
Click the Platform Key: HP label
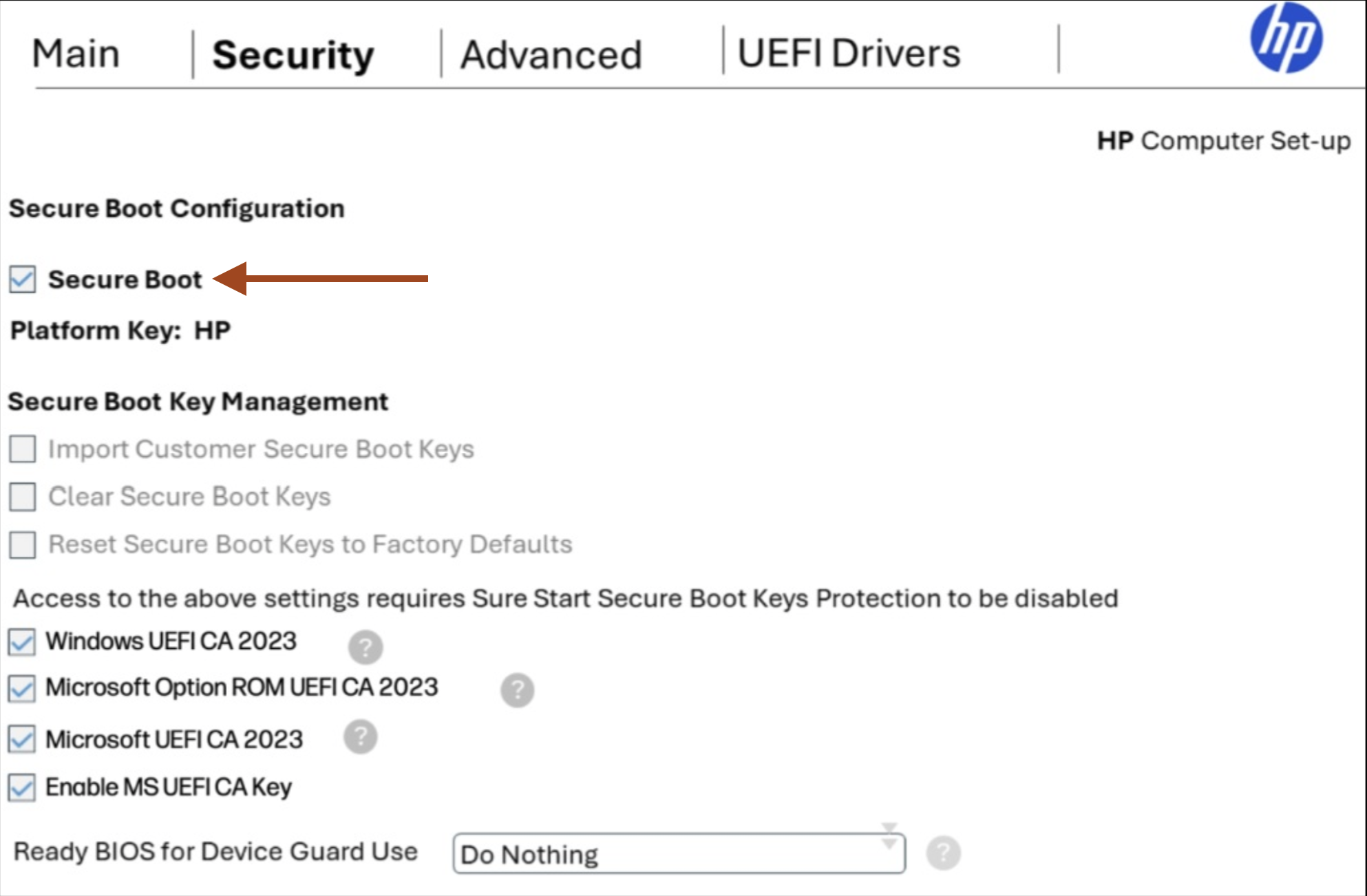point(120,330)
